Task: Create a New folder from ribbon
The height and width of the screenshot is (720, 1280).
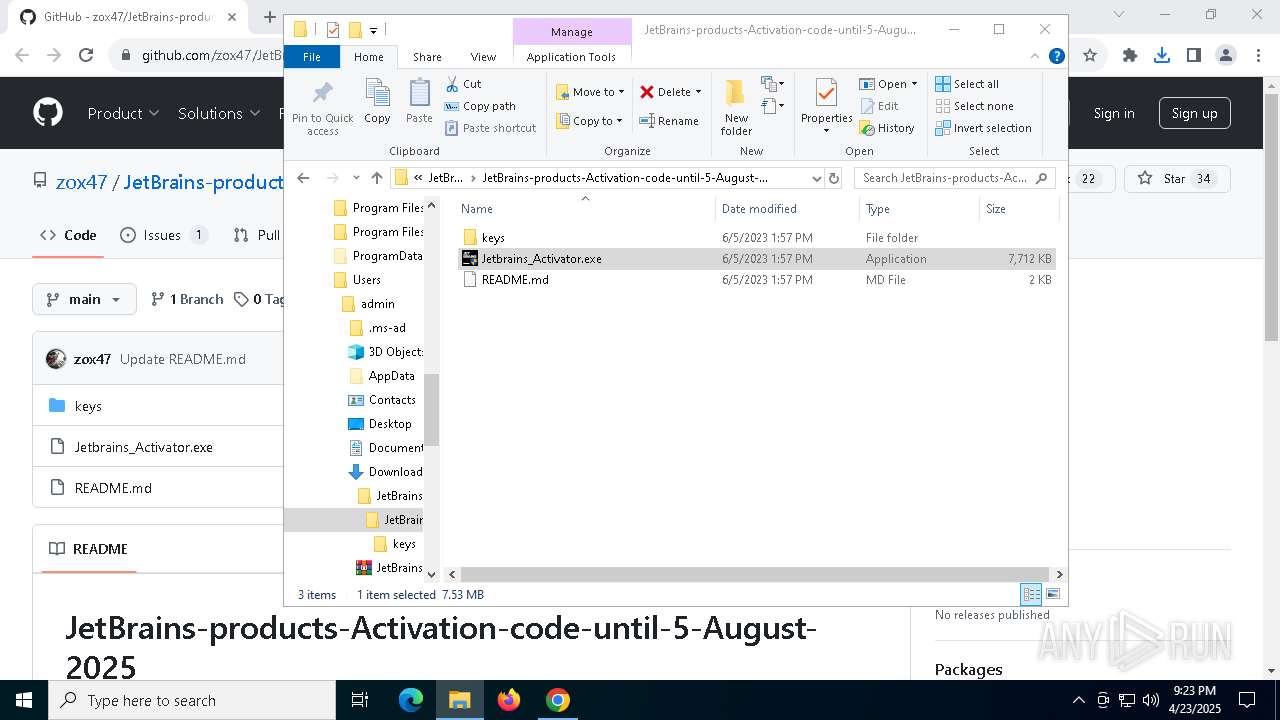Action: coord(736,107)
